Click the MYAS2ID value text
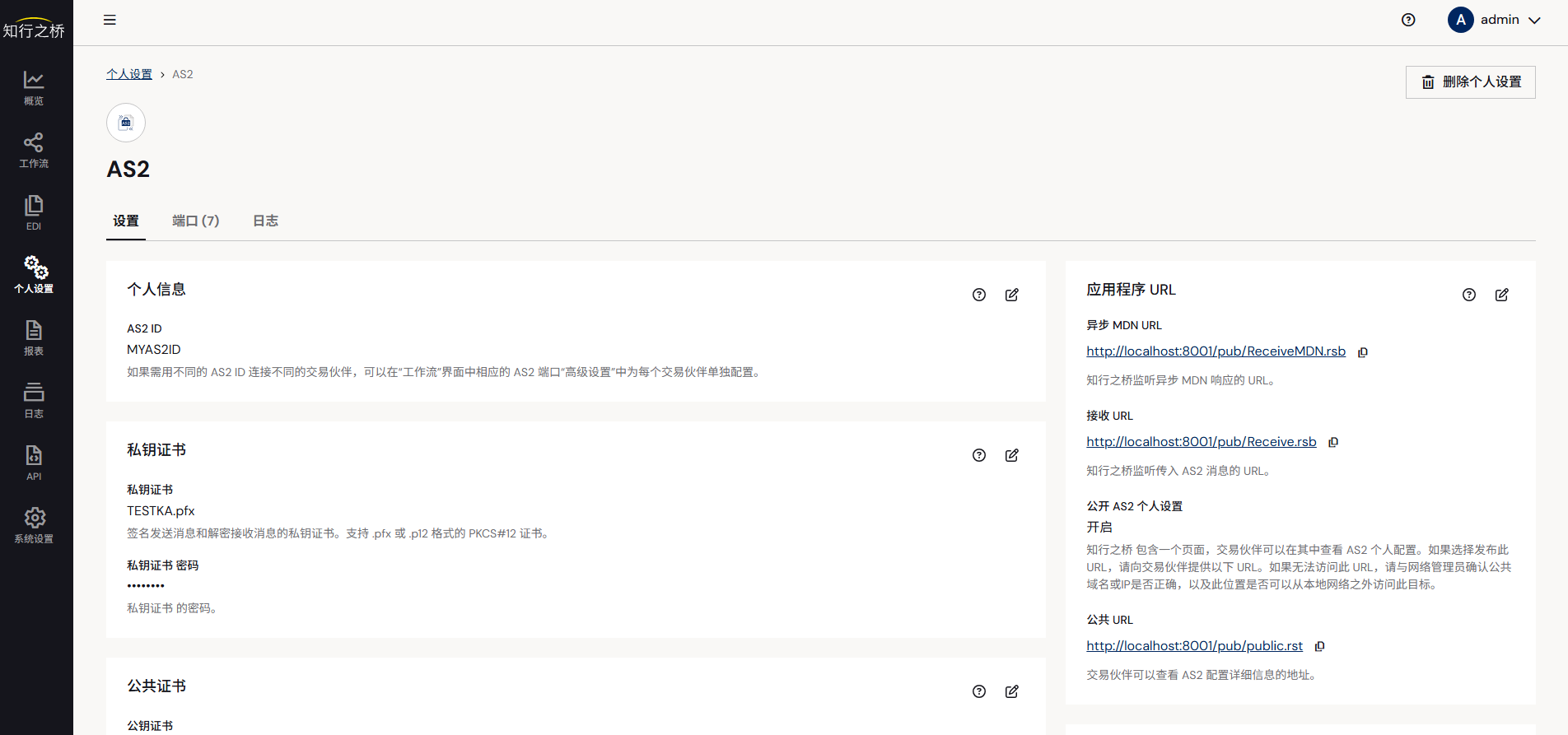 [x=154, y=350]
